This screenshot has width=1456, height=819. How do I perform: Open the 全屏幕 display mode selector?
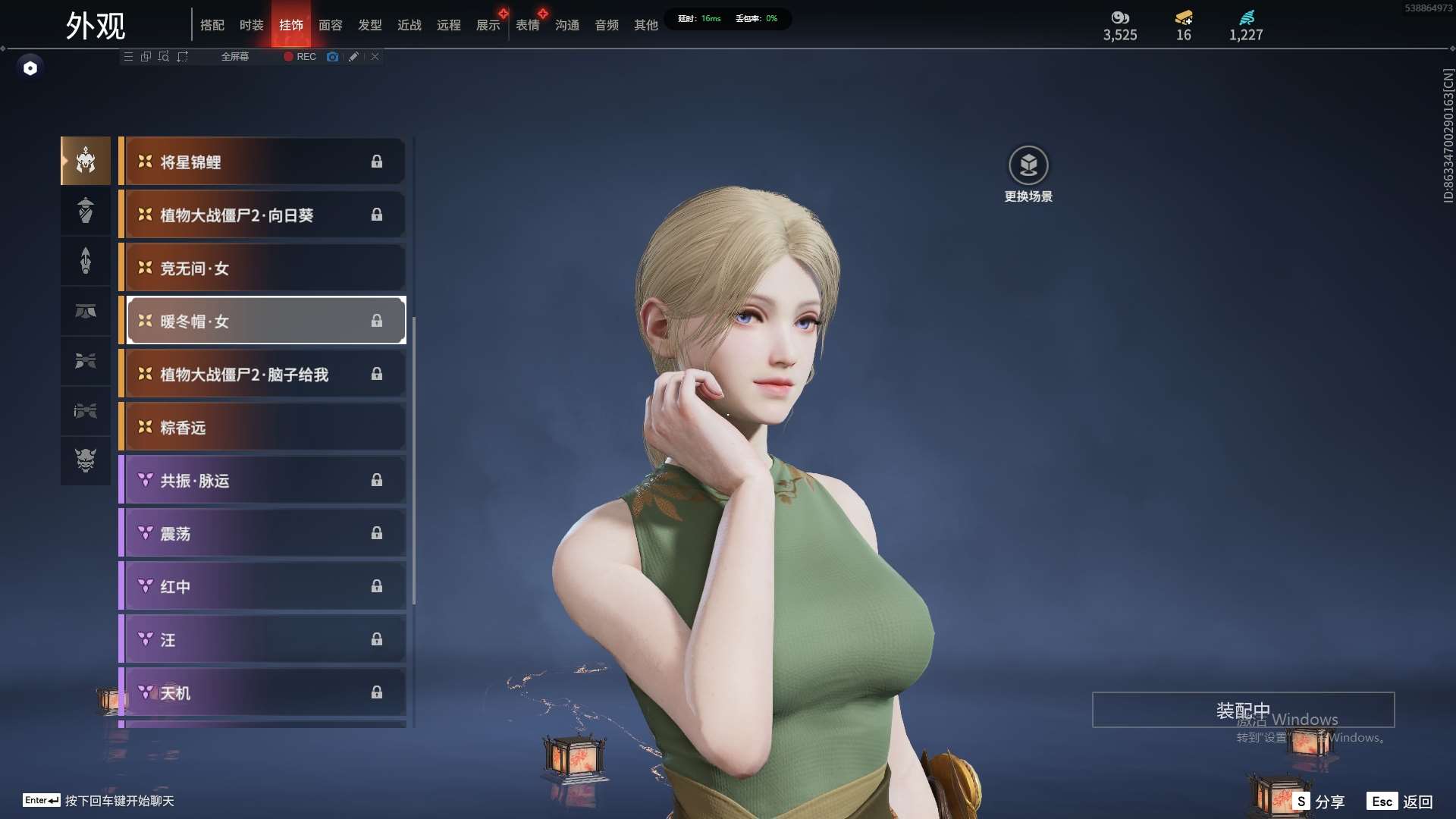235,57
